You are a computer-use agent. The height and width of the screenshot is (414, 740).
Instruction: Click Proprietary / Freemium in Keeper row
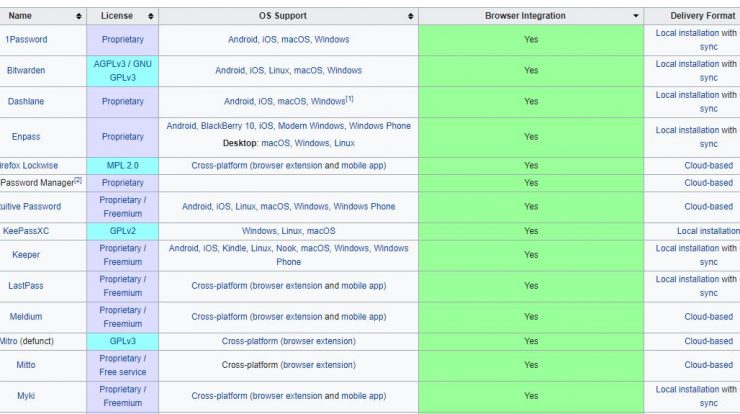123,255
